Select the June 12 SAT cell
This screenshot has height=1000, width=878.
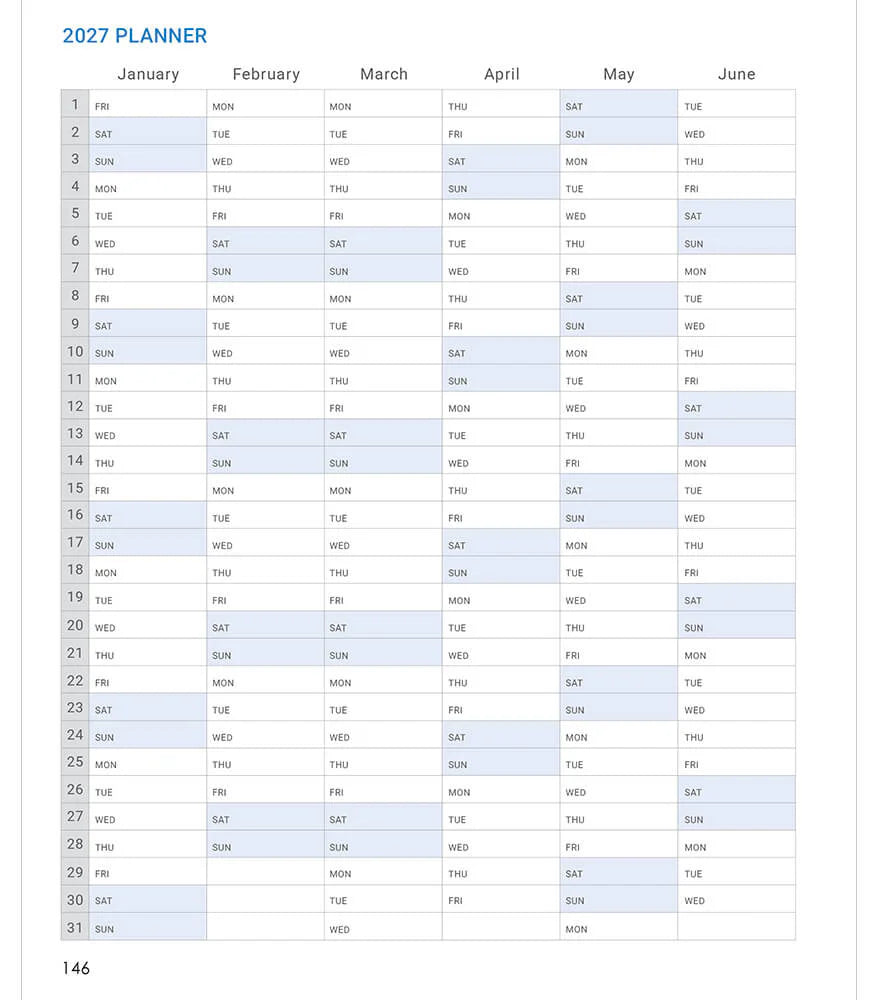pos(736,407)
